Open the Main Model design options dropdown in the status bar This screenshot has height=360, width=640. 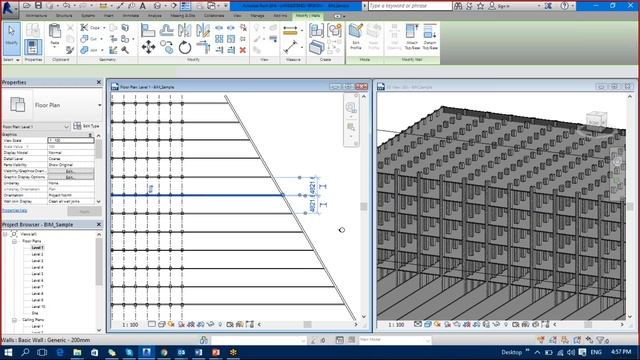(x=428, y=340)
